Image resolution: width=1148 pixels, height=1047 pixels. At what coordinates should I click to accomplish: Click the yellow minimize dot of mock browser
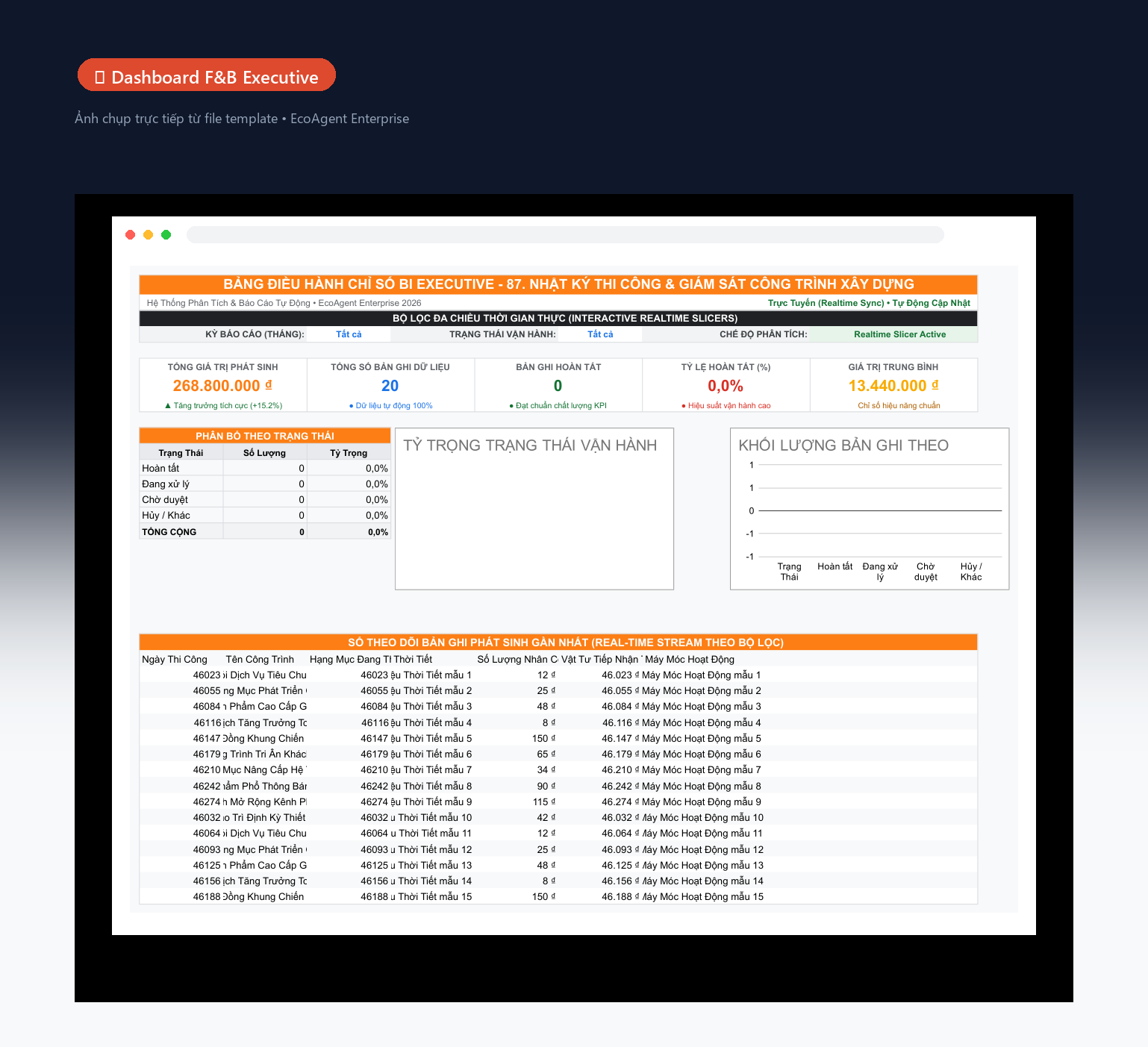click(x=149, y=234)
